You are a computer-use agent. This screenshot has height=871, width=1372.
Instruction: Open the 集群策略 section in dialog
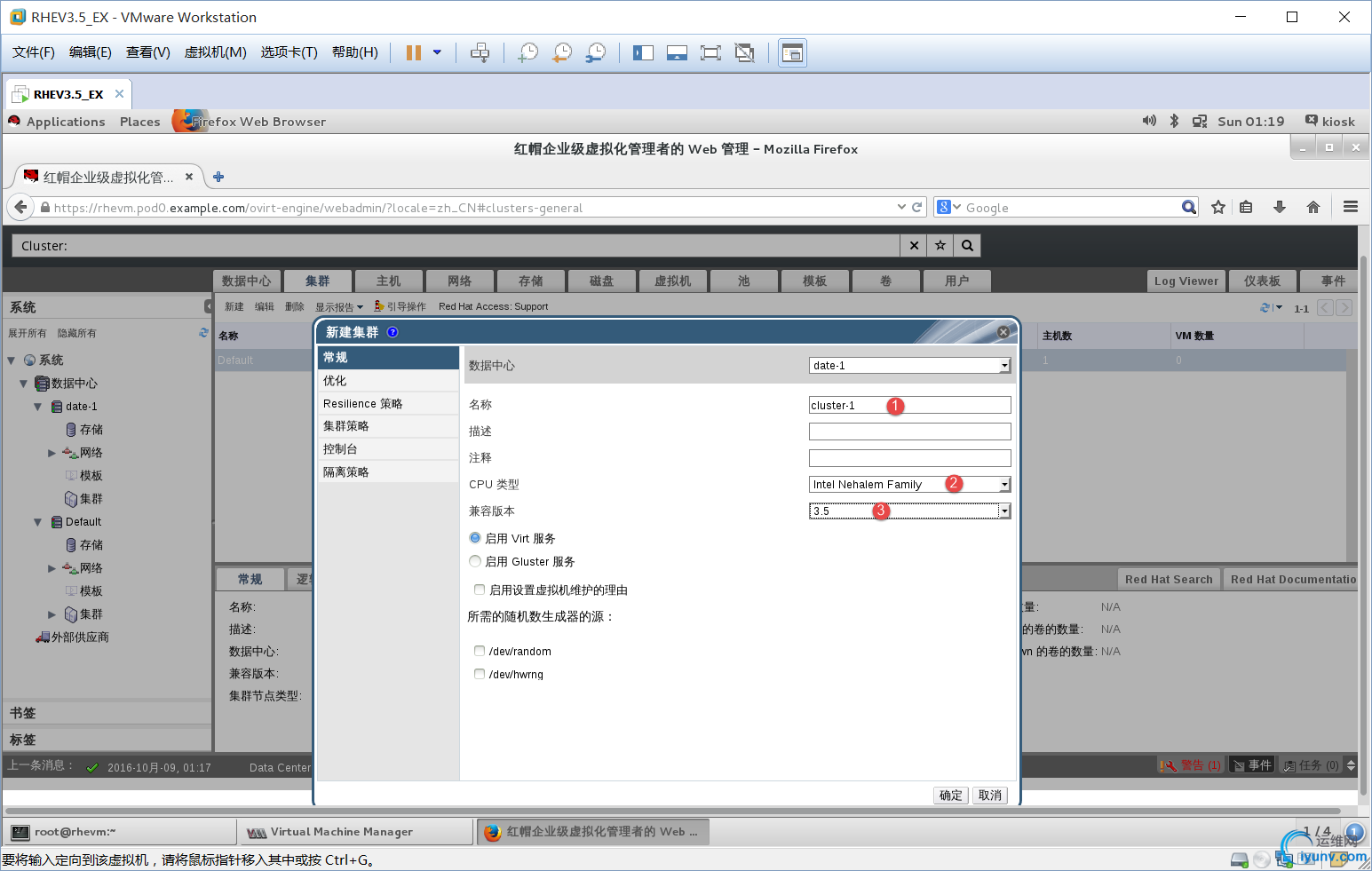pyautogui.click(x=388, y=426)
